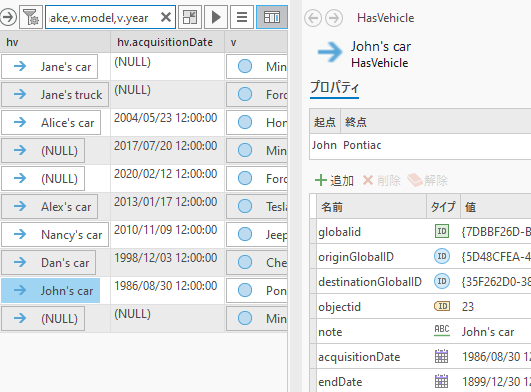The height and width of the screenshot is (392, 531).
Task: Clear the query text with the X
Action: 166,17
